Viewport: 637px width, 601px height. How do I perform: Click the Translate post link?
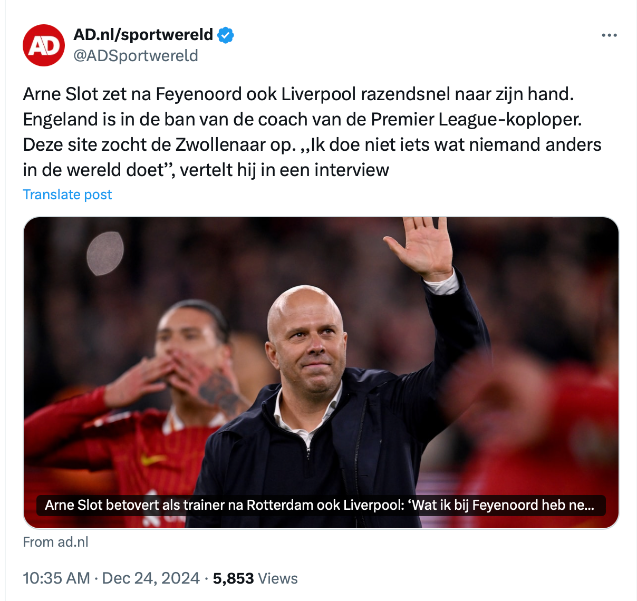click(67, 195)
